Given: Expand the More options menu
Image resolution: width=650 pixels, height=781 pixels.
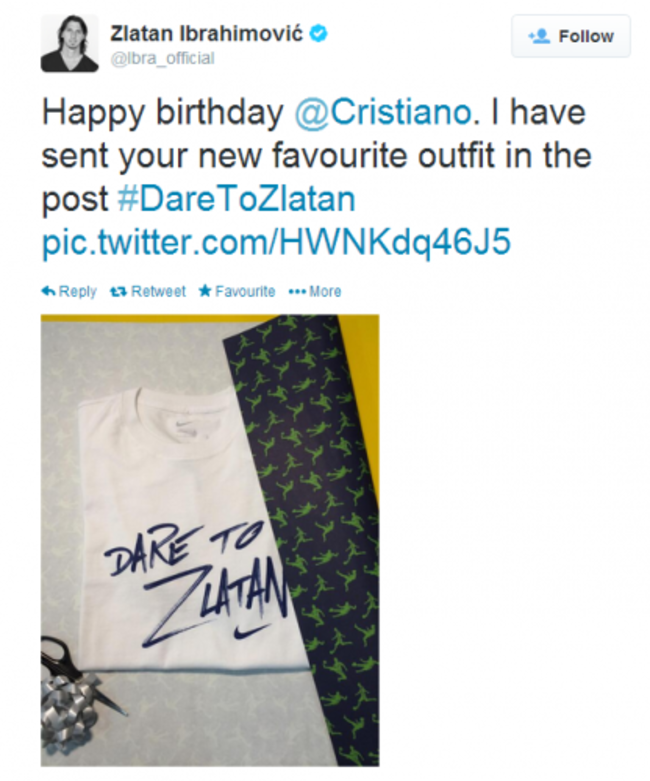Looking at the screenshot, I should coord(315,291).
